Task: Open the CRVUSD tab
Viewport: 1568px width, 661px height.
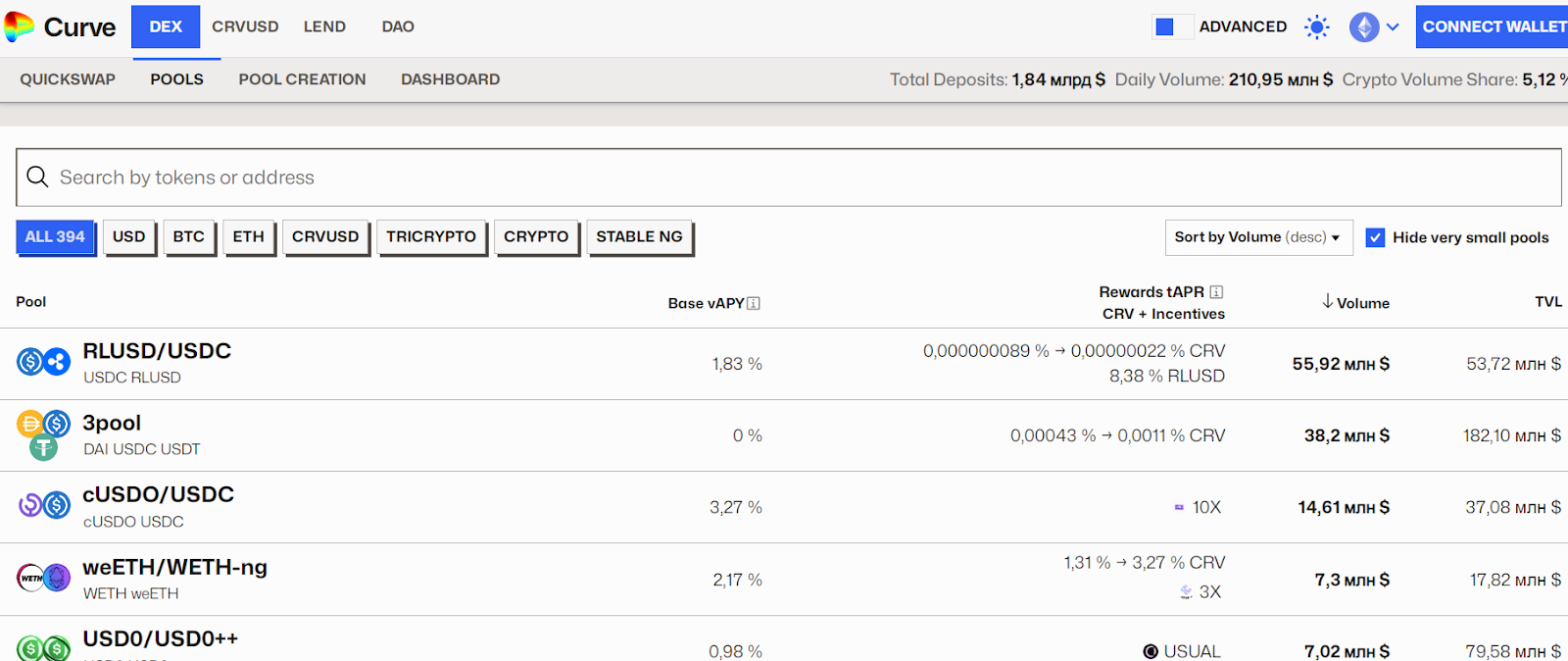Action: tap(245, 26)
